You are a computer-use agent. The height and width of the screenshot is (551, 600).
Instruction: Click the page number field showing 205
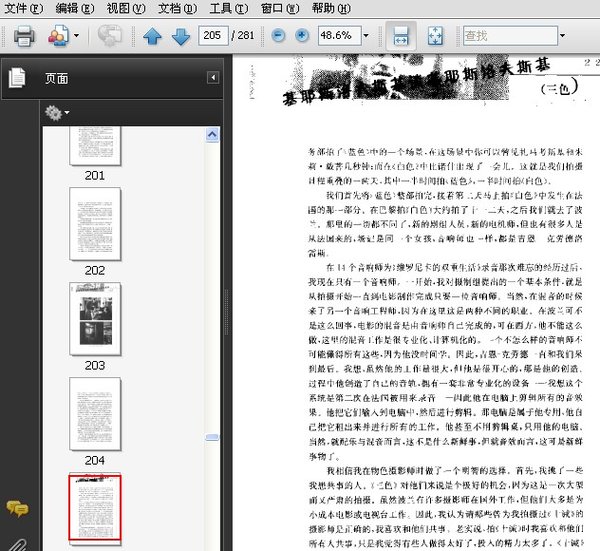tap(211, 36)
